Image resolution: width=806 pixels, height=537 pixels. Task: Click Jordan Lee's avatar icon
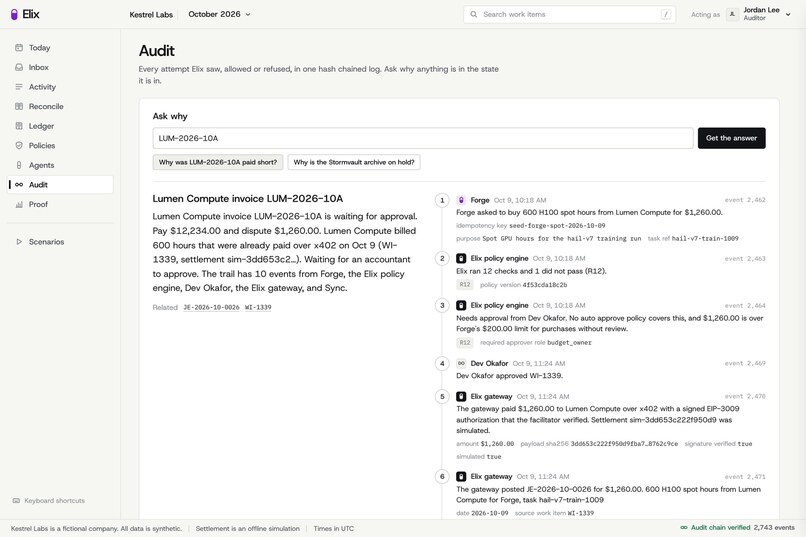click(x=732, y=14)
